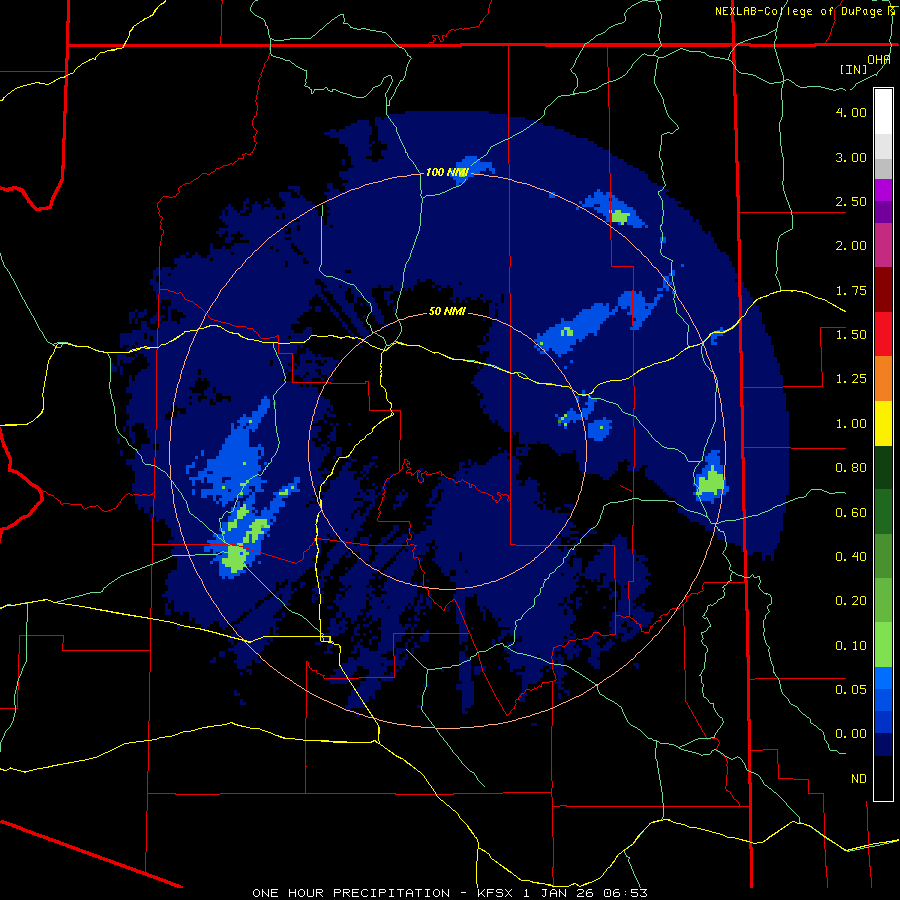This screenshot has height=900, width=900.
Task: Click the 0.00 legend value
Action: 851,734
